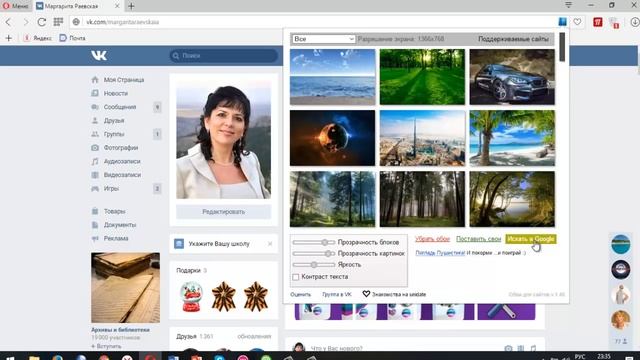Open the Speed Dial grid icon

[58, 22]
